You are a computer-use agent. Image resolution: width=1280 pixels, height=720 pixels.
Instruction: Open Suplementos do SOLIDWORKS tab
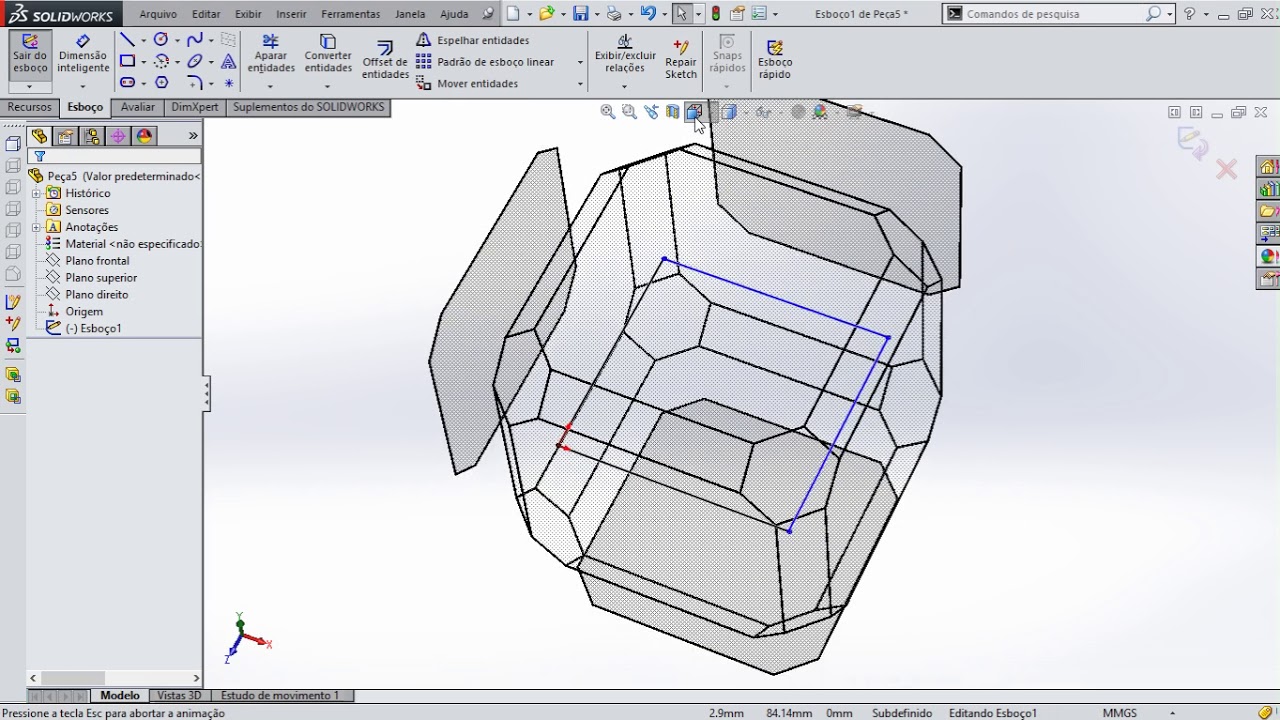point(308,107)
